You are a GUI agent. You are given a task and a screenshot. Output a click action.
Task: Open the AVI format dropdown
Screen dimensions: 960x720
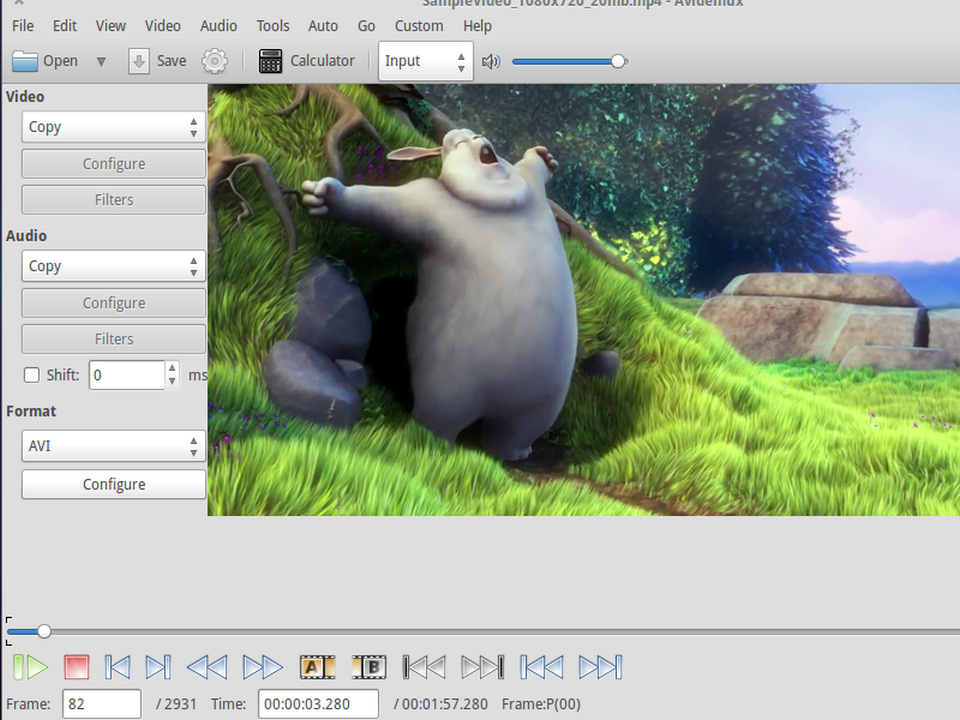pyautogui.click(x=114, y=446)
